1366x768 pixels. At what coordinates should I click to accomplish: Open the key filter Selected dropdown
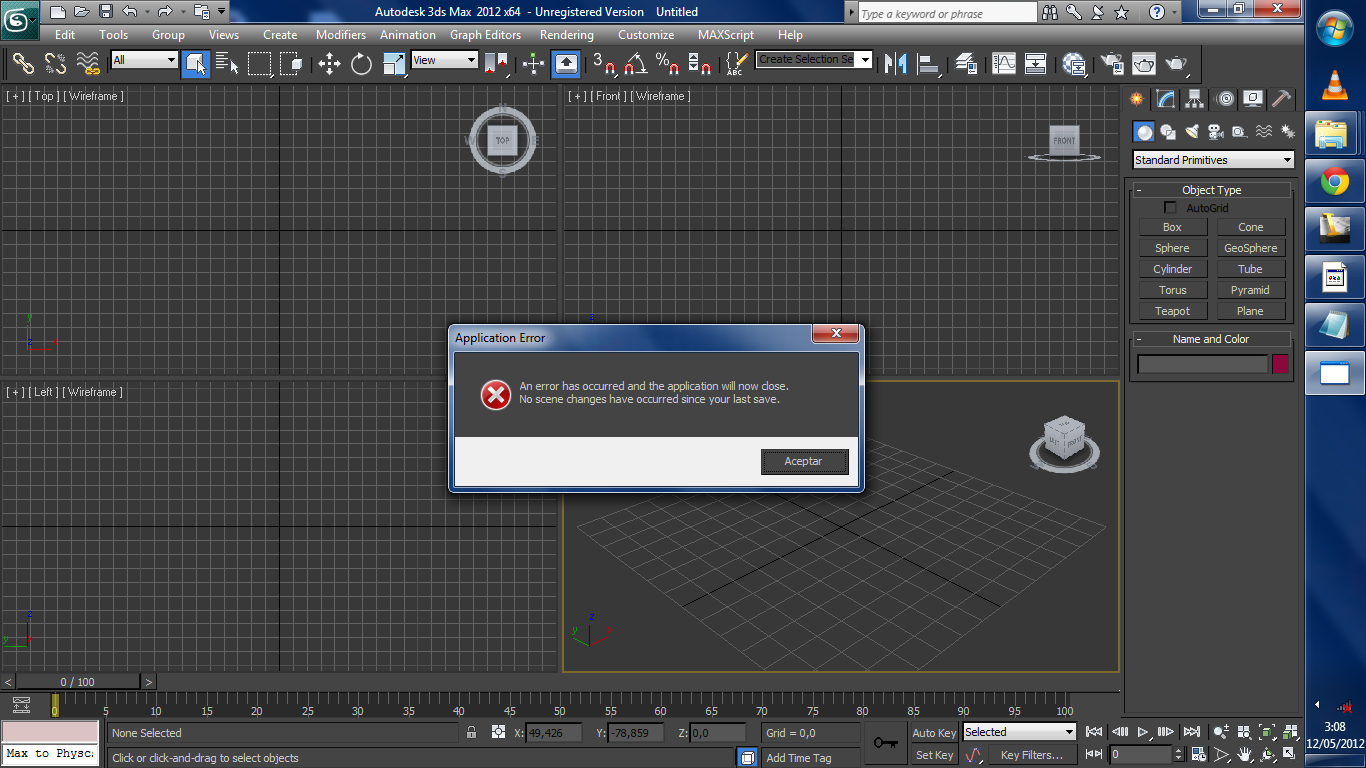tap(1018, 732)
